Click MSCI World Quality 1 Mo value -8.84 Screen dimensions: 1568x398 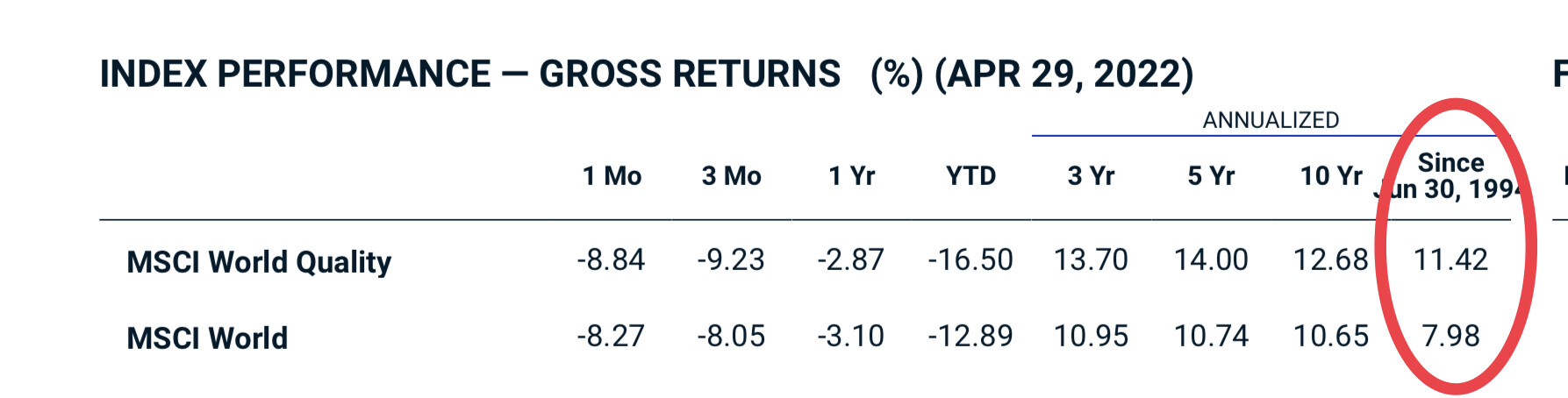pos(611,260)
